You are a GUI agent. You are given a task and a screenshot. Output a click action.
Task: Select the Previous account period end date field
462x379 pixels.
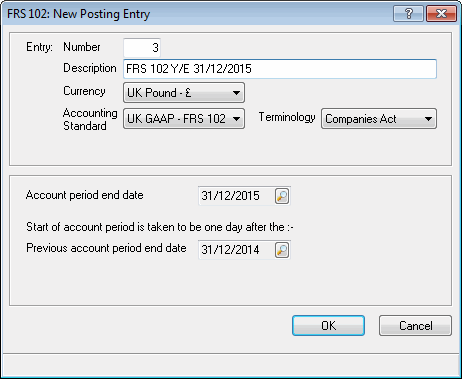[237, 250]
